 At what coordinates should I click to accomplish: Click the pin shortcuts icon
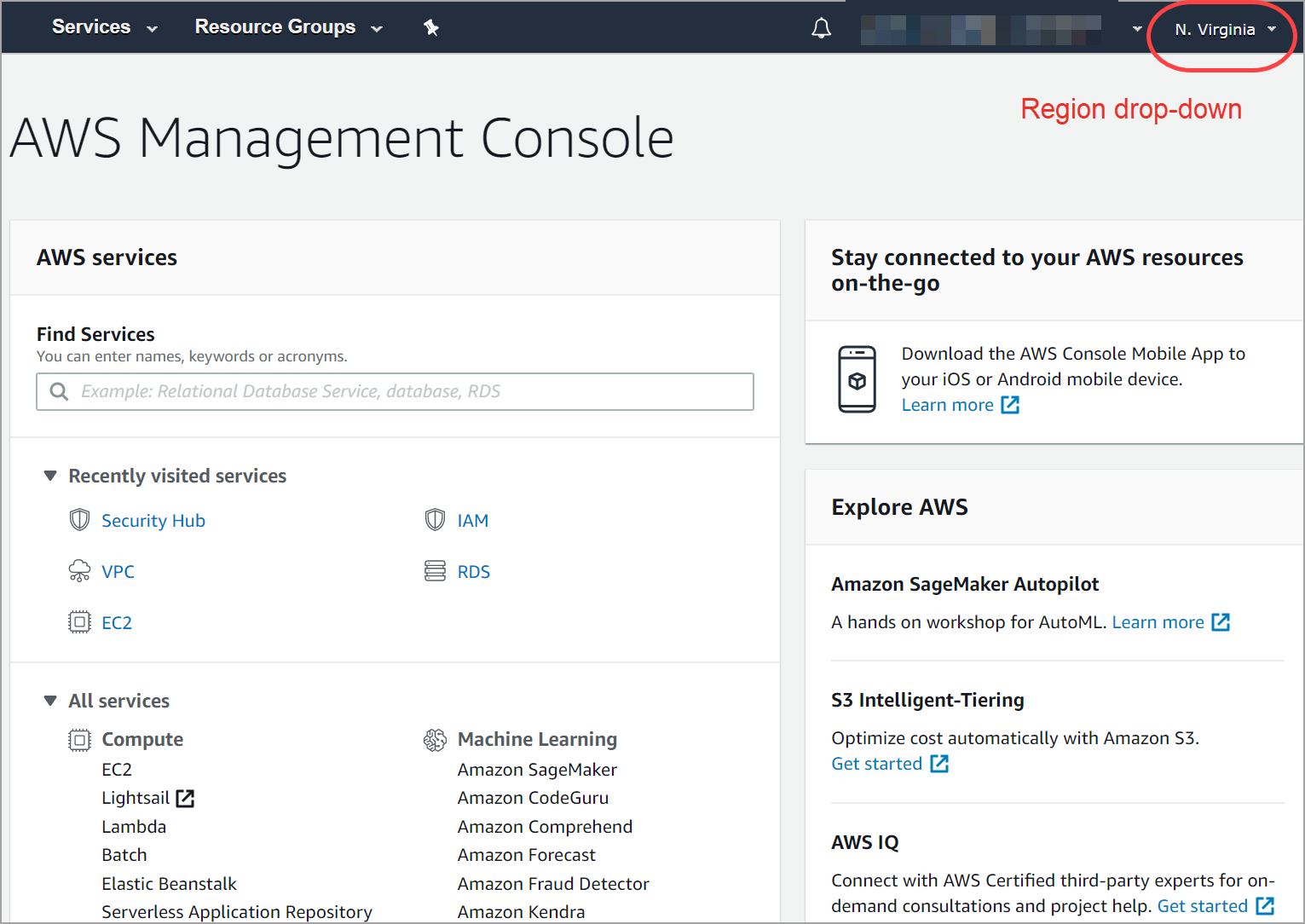click(x=431, y=27)
